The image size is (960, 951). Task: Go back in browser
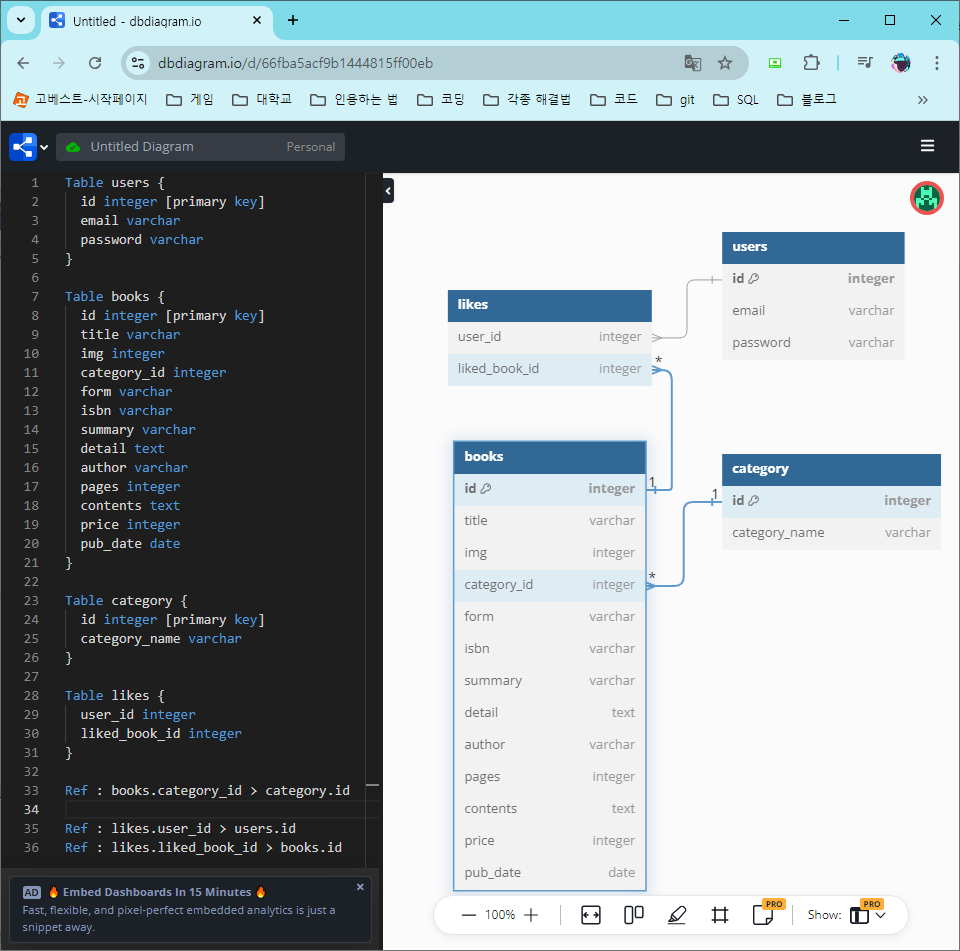(23, 63)
